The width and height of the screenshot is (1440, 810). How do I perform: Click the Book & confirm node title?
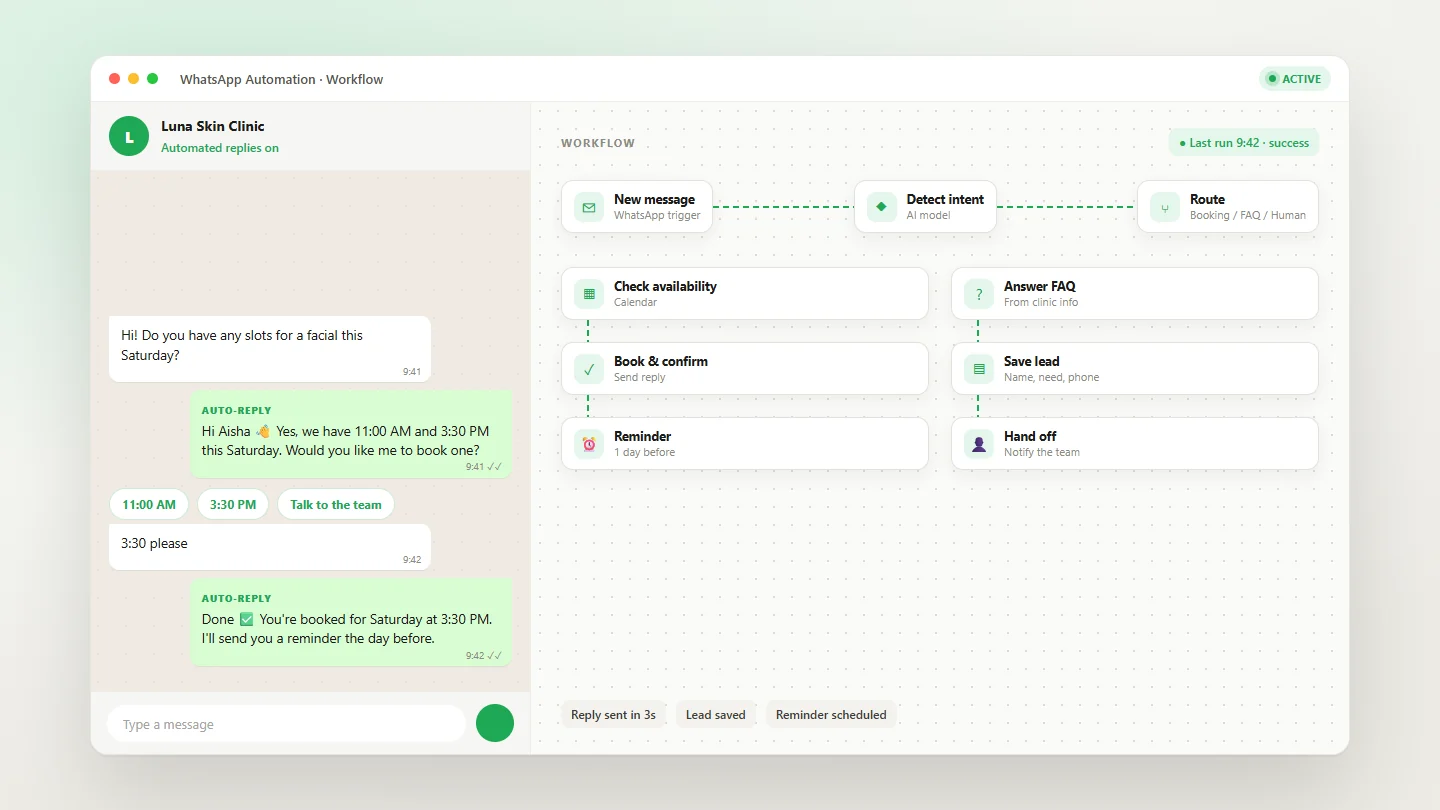[x=661, y=362]
